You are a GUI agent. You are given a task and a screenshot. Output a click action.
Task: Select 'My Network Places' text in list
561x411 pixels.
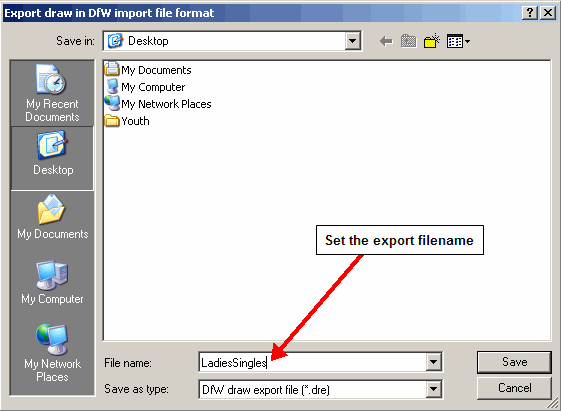coord(166,104)
